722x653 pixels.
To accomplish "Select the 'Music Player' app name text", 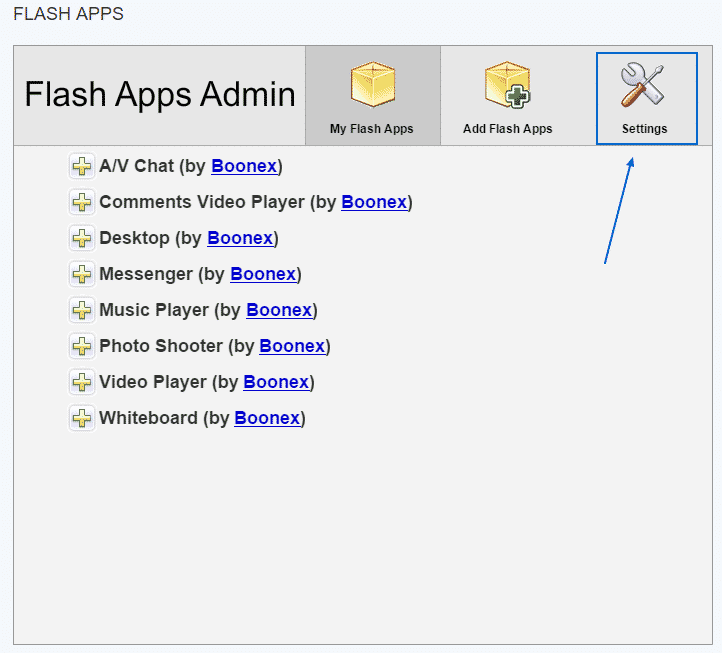I will (154, 310).
